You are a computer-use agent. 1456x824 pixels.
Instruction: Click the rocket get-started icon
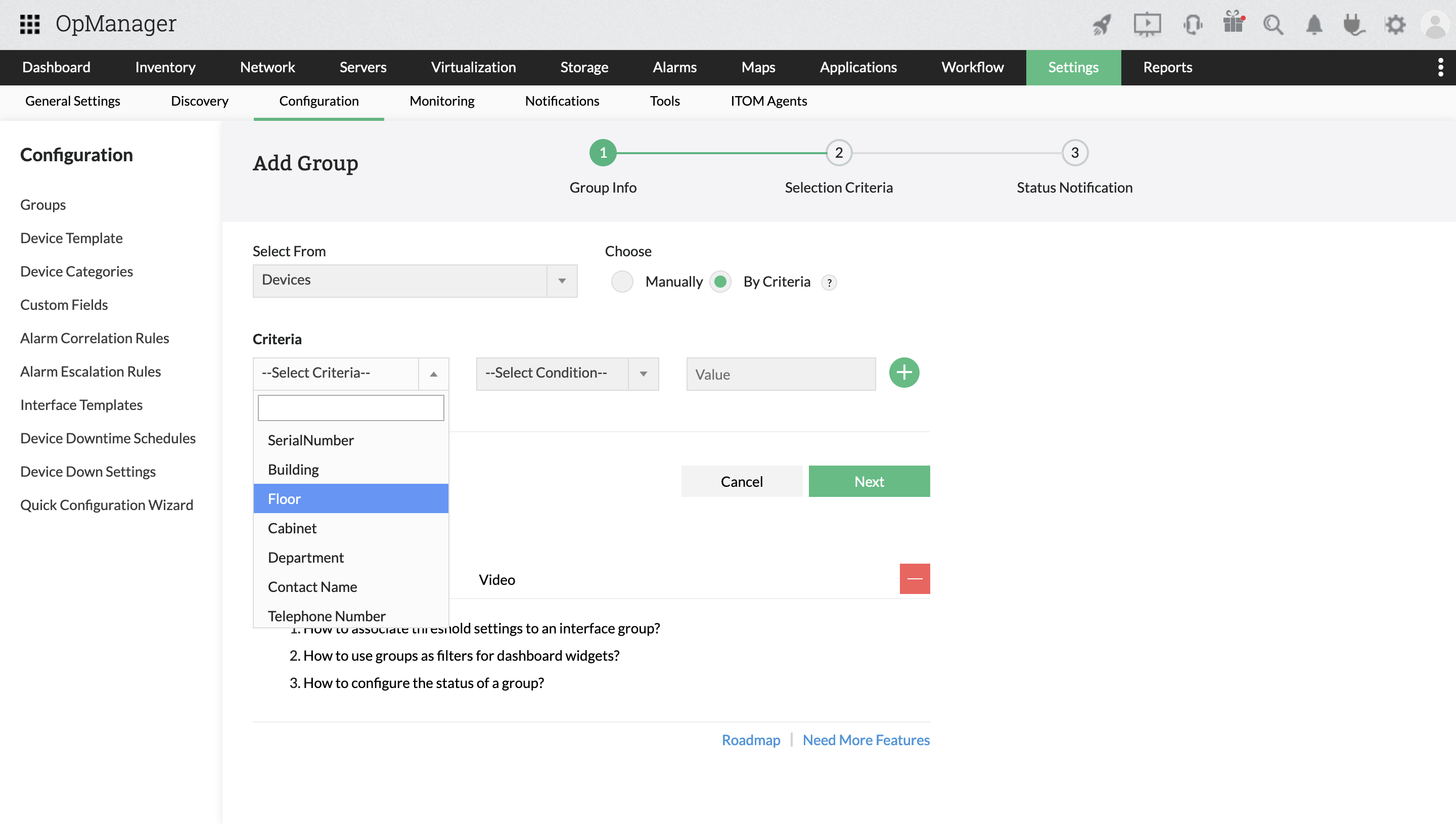tap(1102, 24)
